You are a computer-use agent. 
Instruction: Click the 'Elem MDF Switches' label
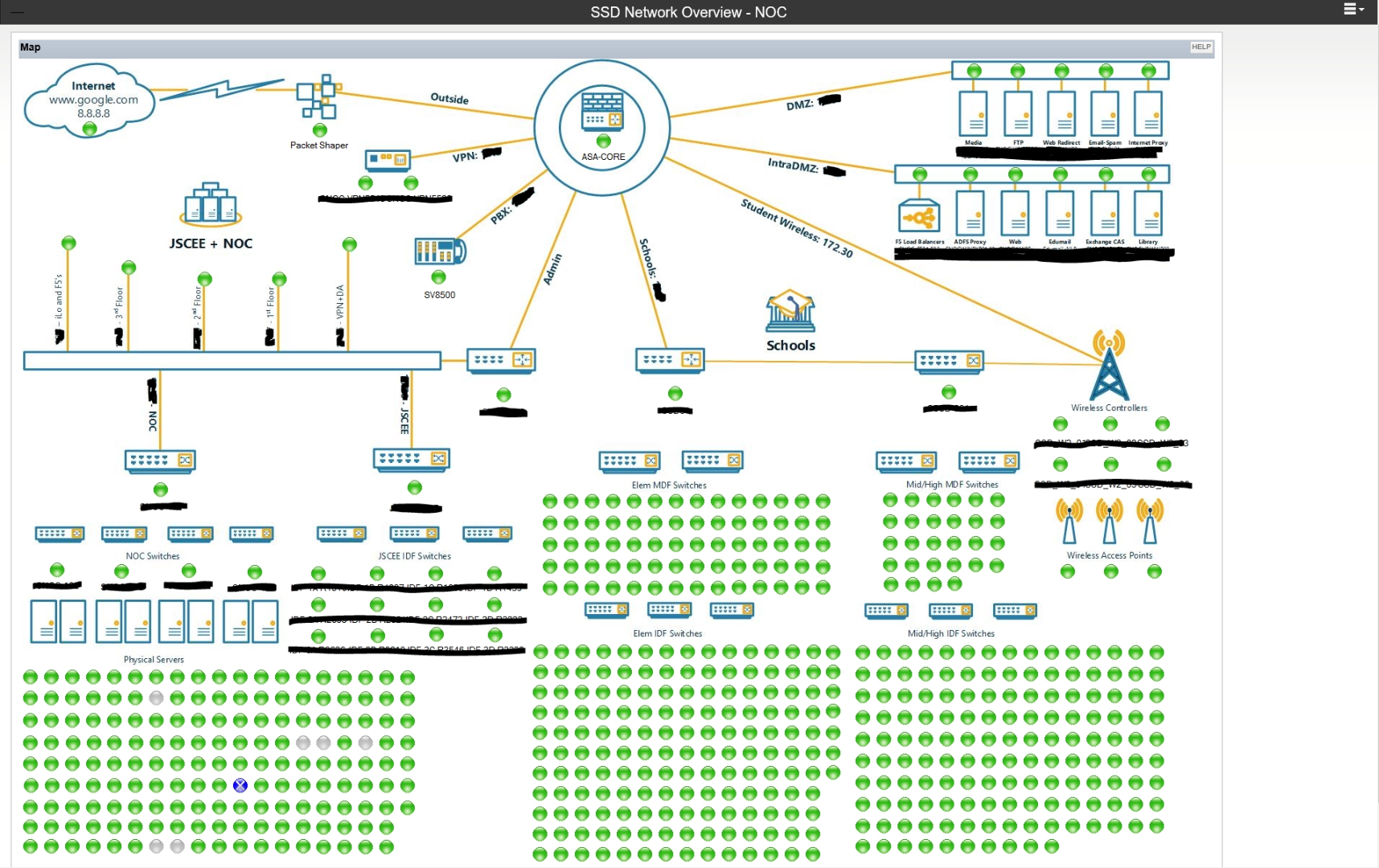[x=669, y=485]
